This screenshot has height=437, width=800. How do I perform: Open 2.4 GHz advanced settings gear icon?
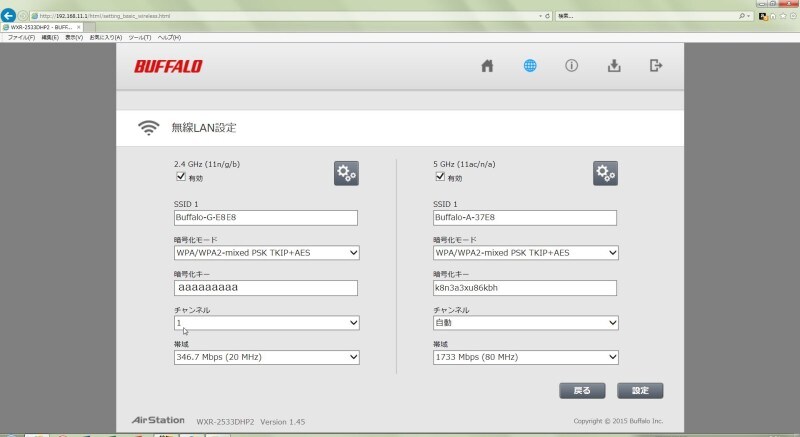pyautogui.click(x=346, y=173)
